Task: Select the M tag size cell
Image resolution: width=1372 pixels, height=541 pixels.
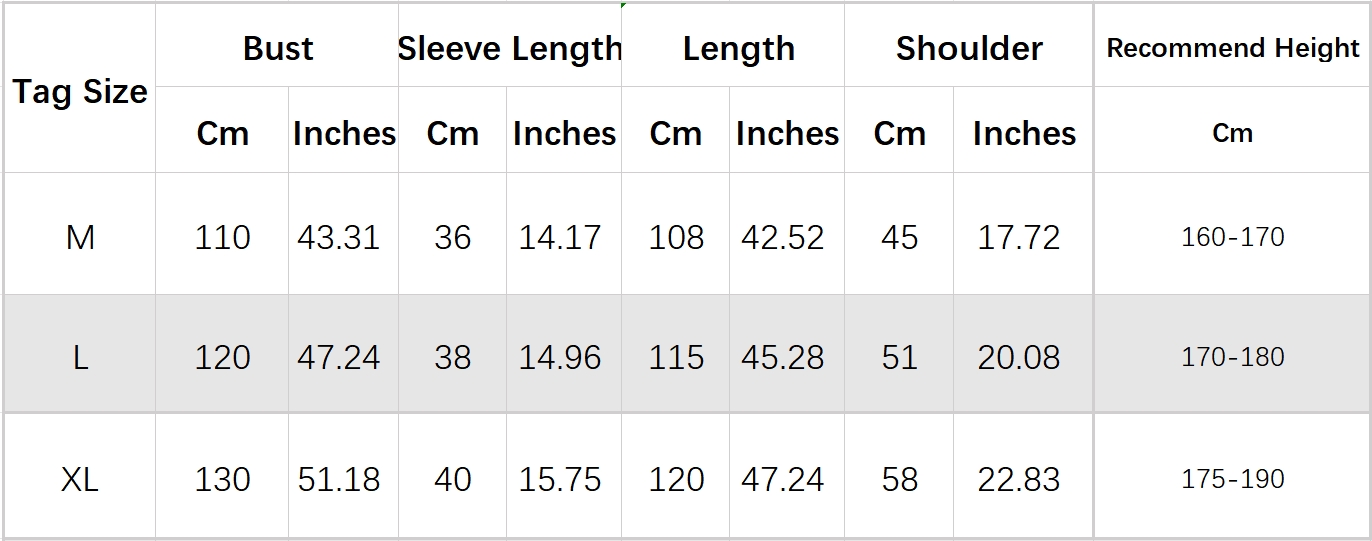Action: tap(80, 238)
